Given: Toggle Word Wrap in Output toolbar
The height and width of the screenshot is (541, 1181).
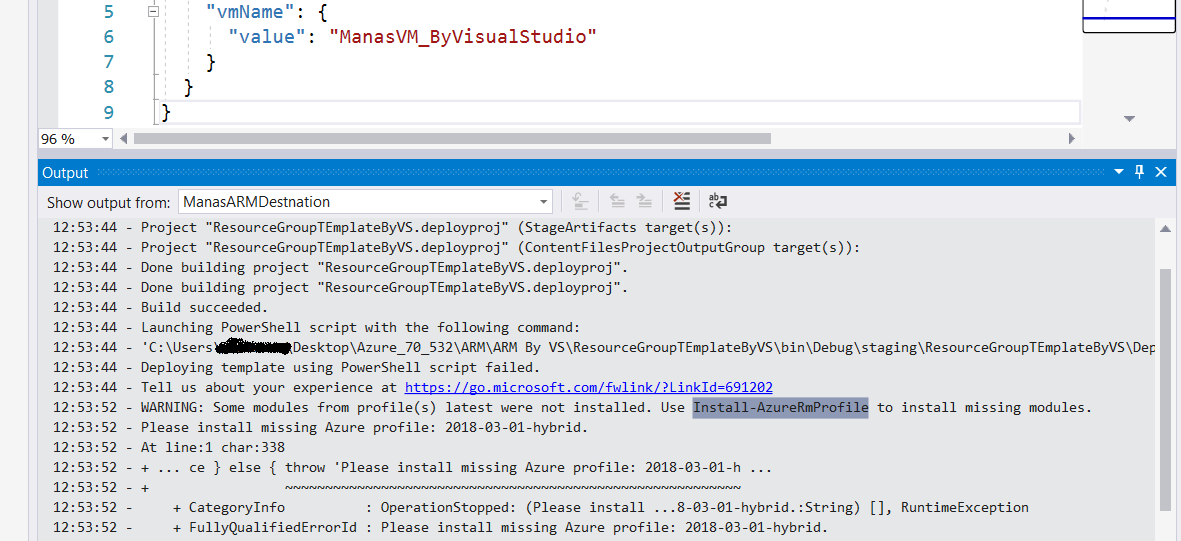Looking at the screenshot, I should [717, 201].
